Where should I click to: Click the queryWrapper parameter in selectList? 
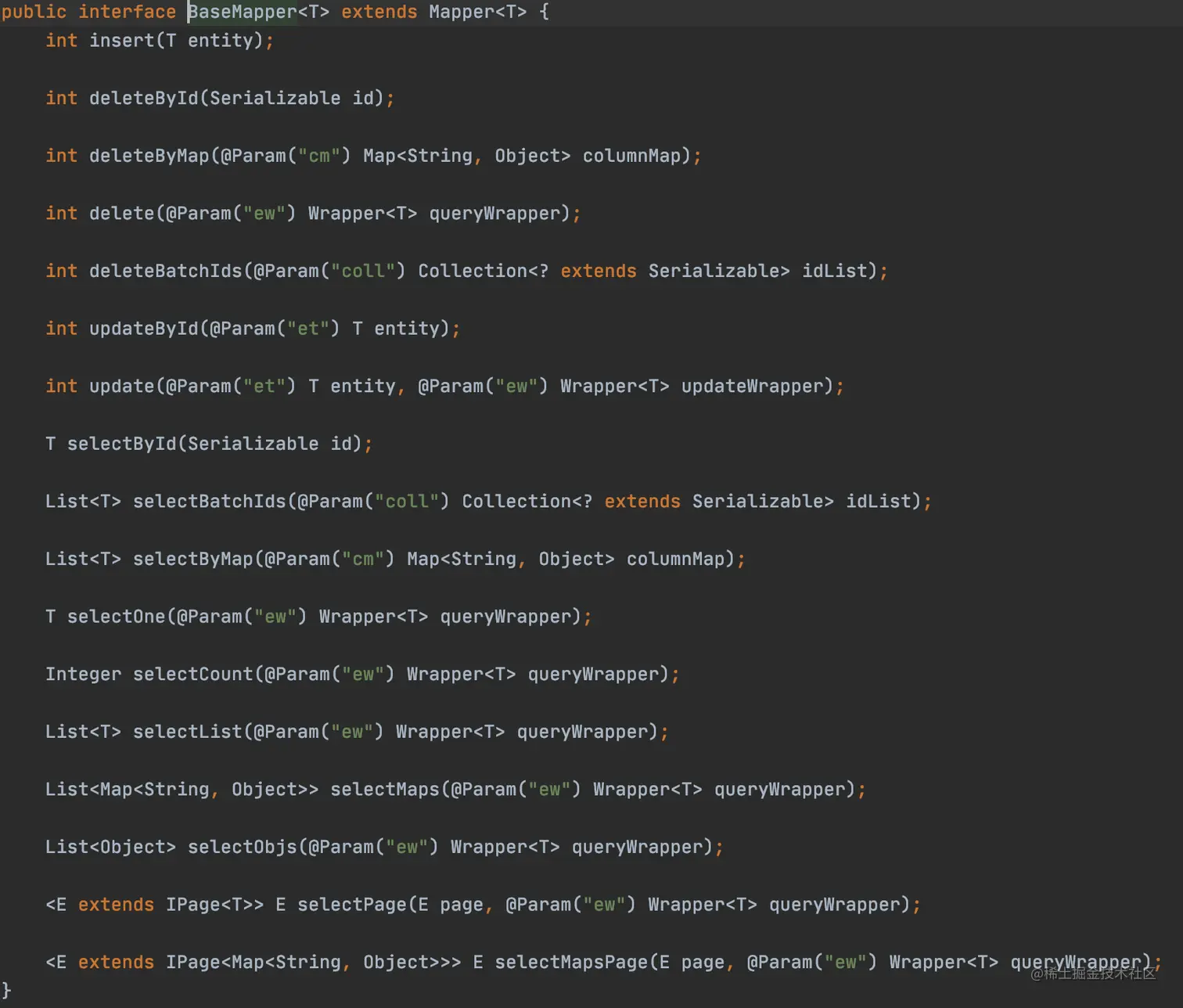582,732
